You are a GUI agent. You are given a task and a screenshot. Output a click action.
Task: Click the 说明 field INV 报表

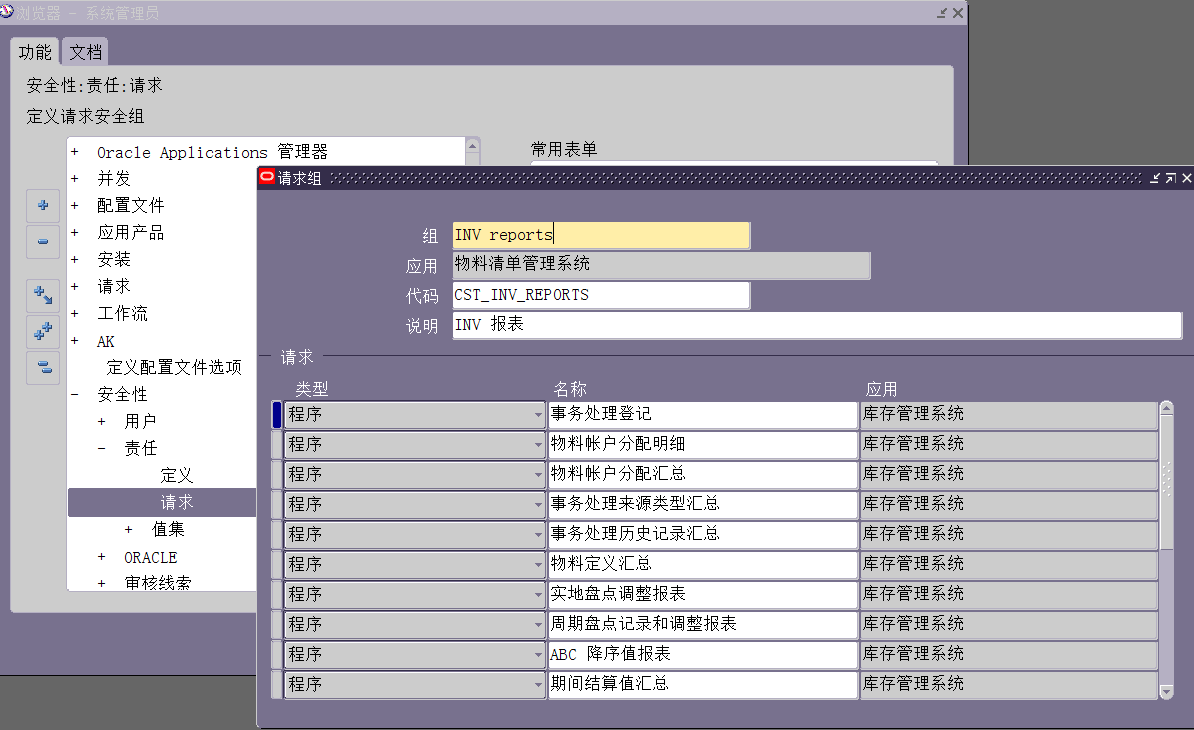pyautogui.click(x=817, y=325)
